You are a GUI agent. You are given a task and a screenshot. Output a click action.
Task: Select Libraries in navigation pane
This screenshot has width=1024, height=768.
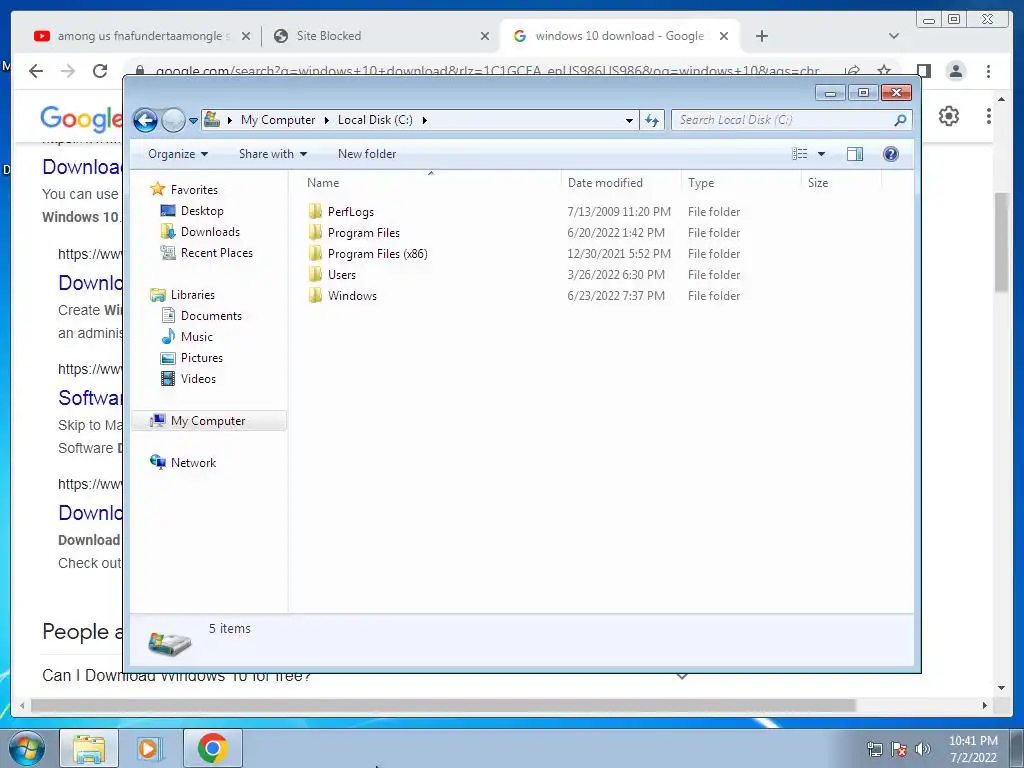(x=193, y=295)
